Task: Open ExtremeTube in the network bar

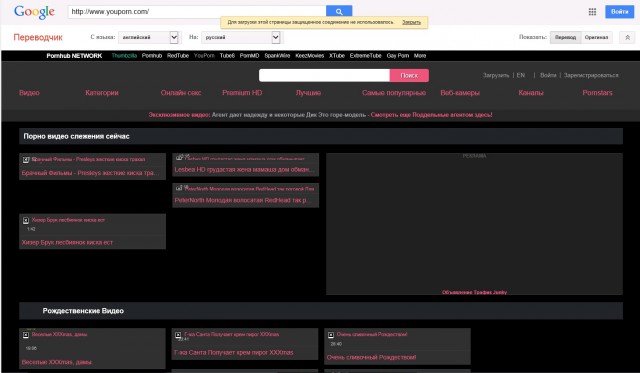Action: pyautogui.click(x=365, y=56)
